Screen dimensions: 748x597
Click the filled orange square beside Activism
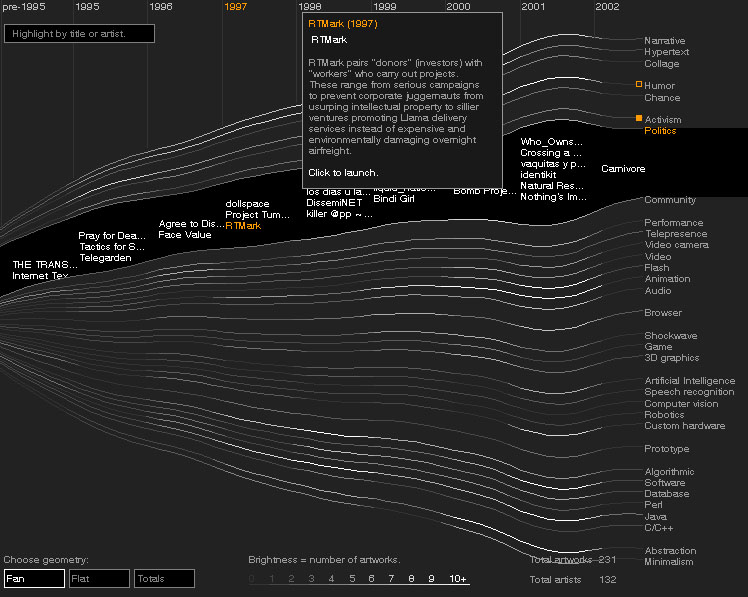639,119
